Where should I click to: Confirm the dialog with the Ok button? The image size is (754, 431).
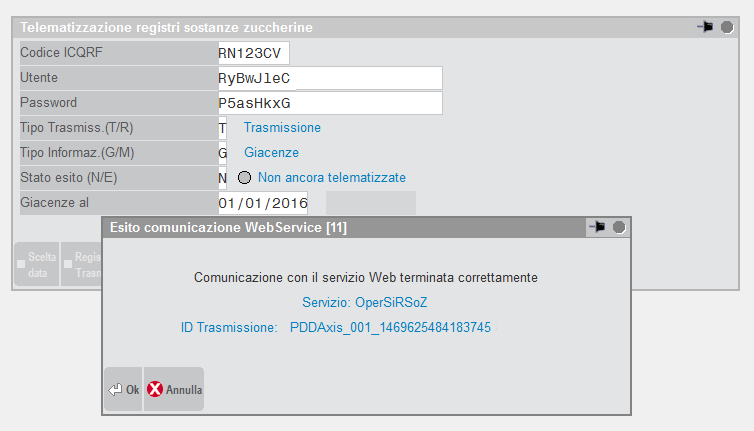[123, 389]
